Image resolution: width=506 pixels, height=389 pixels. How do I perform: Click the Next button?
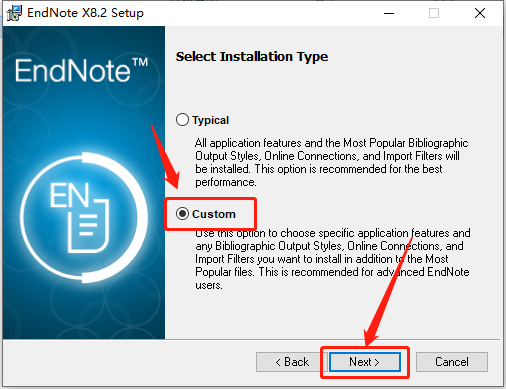coord(365,362)
